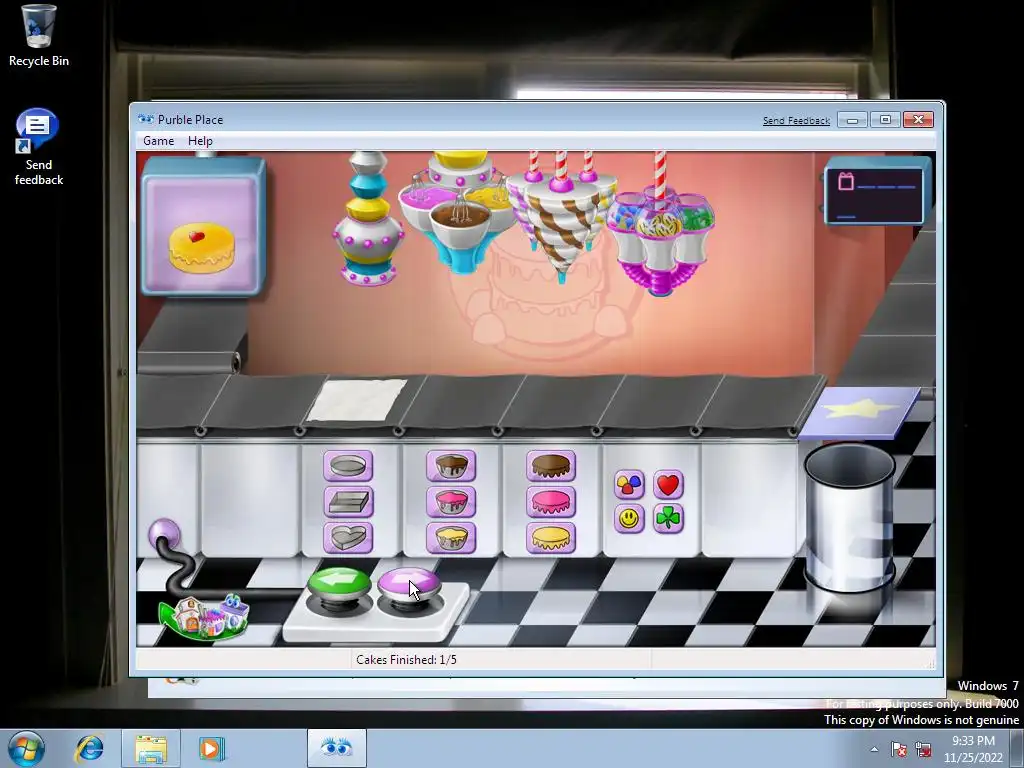
Task: Click the metal trash can
Action: tap(849, 517)
